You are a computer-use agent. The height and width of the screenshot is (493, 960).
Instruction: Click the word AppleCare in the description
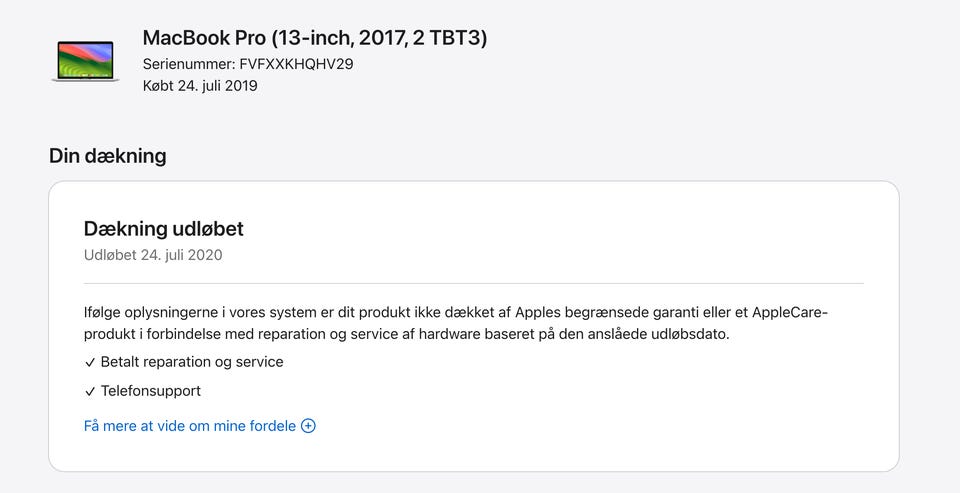click(x=788, y=312)
